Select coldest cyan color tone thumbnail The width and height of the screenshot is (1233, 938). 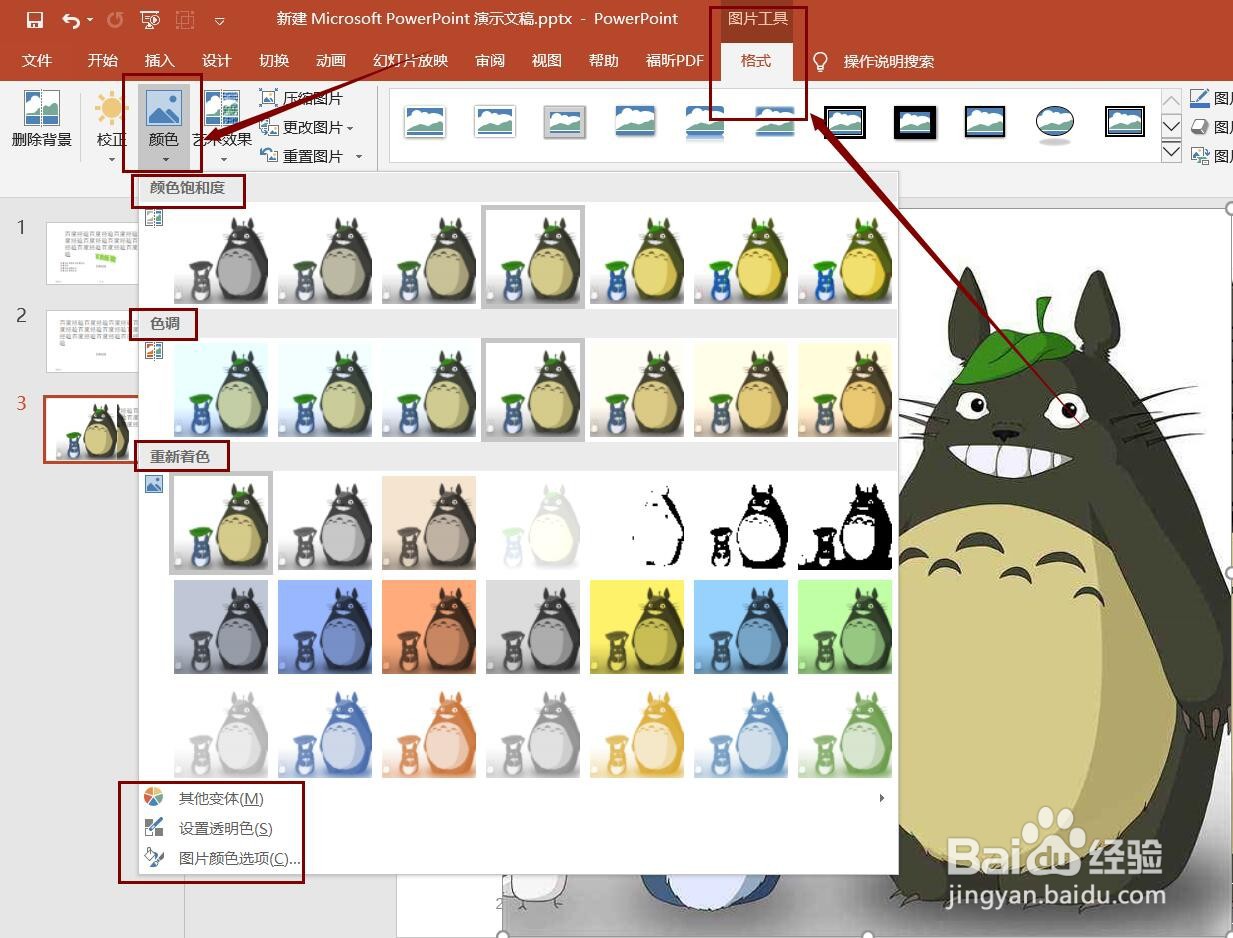[x=221, y=390]
